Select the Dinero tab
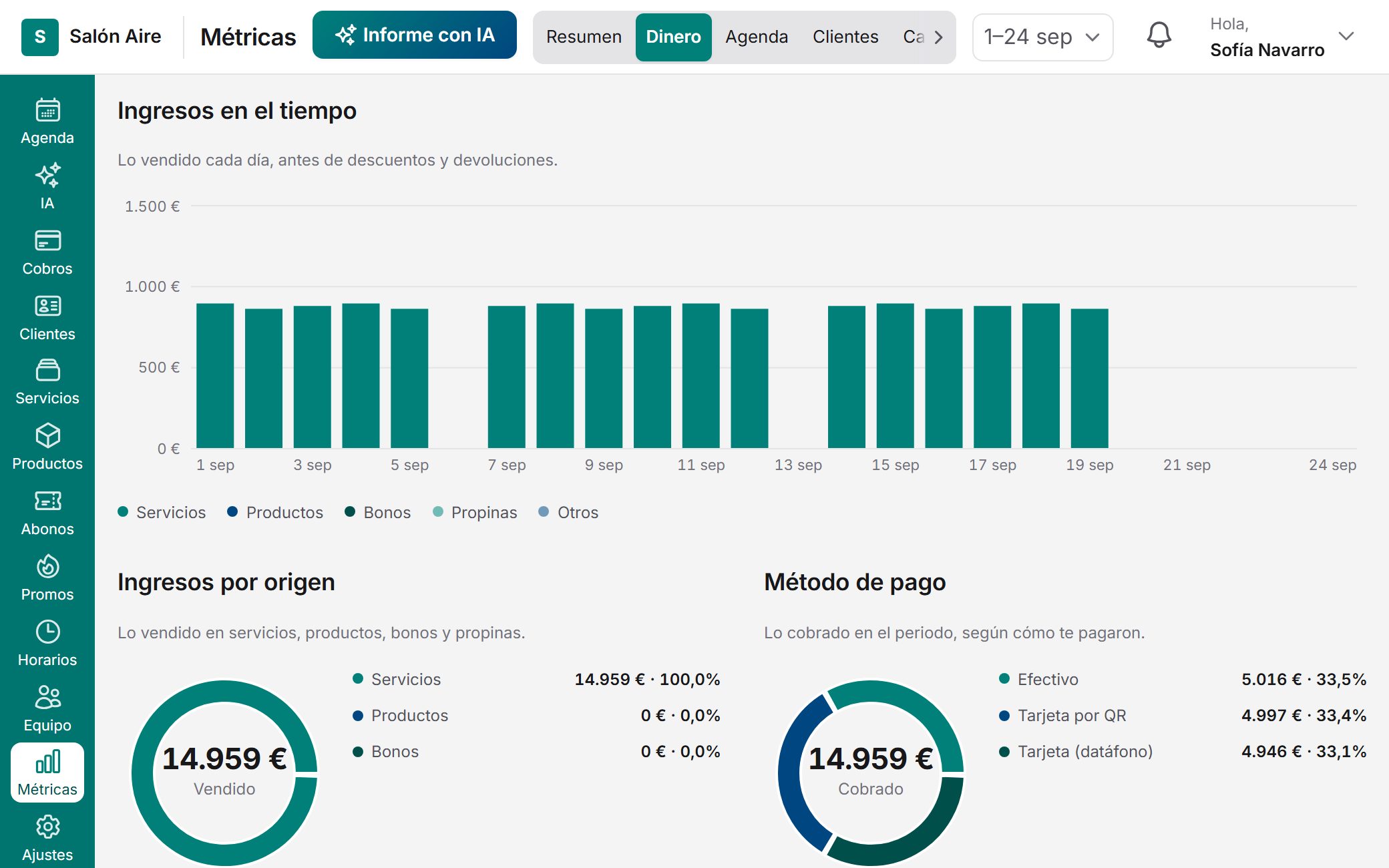 point(673,37)
